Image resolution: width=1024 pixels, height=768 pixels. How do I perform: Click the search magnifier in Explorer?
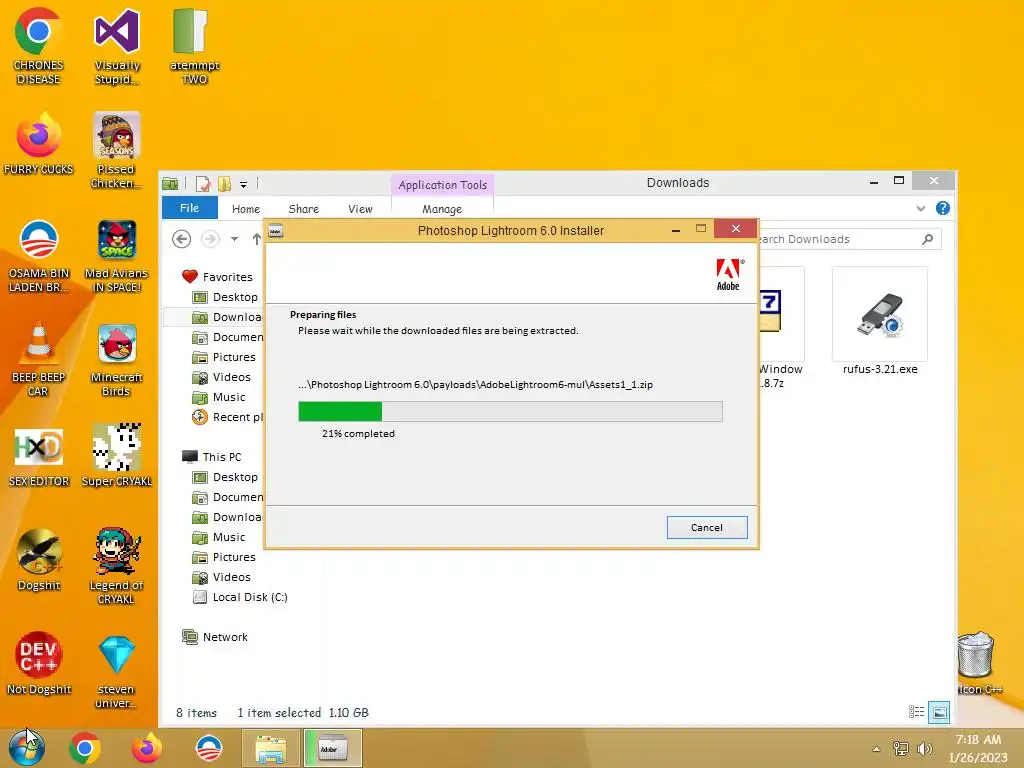click(927, 239)
